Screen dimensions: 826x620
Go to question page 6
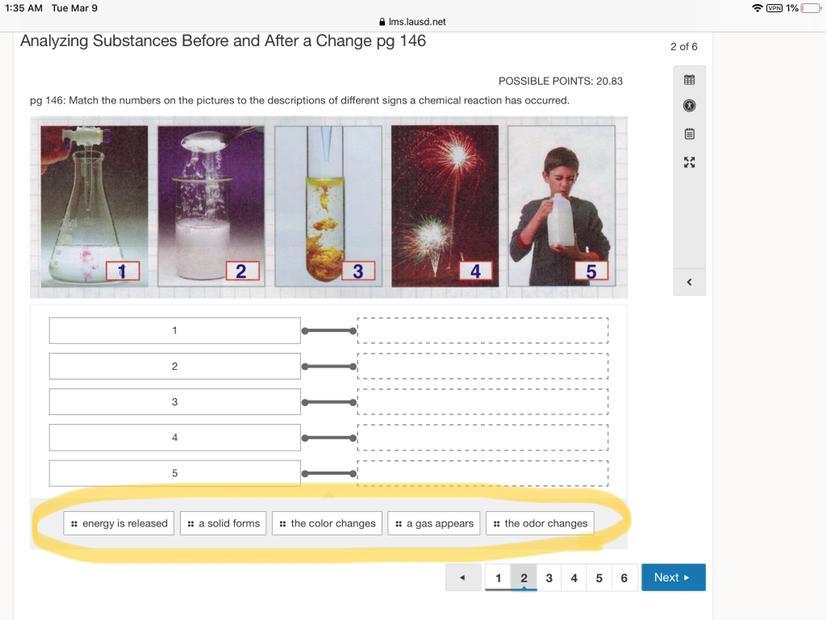[624, 578]
